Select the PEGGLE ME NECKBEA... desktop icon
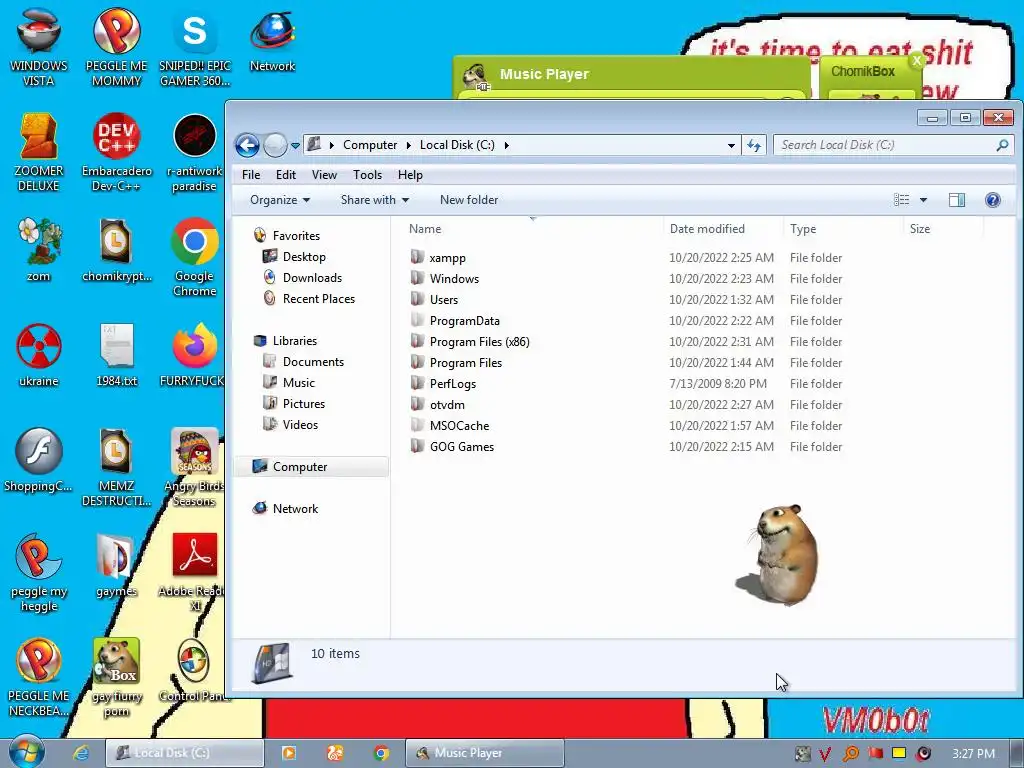Viewport: 1024px width, 768px height. 39,677
